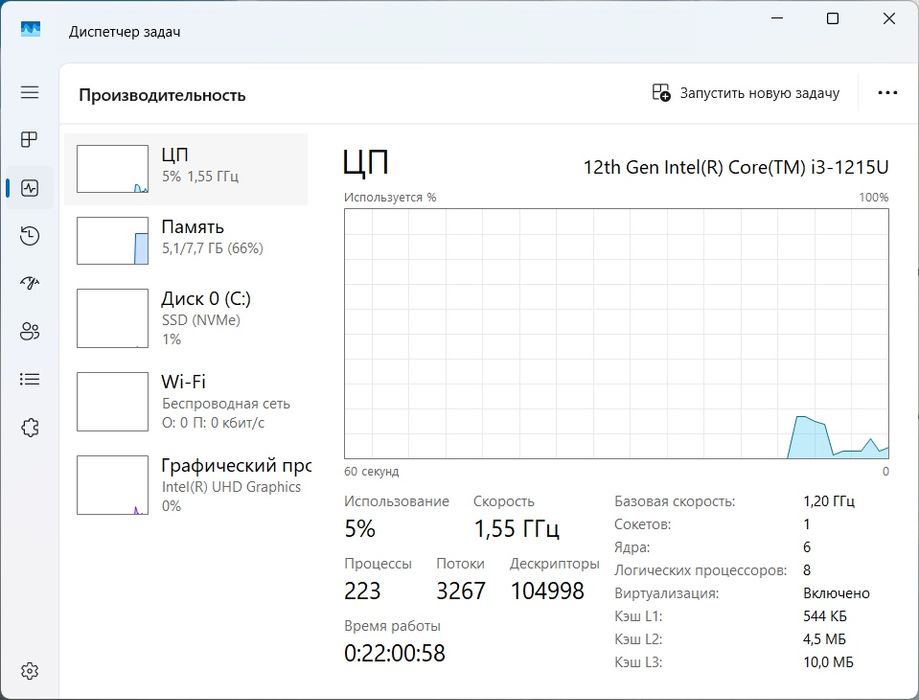919x700 pixels.
Task: Open the Startup apps page icon
Action: 30,284
